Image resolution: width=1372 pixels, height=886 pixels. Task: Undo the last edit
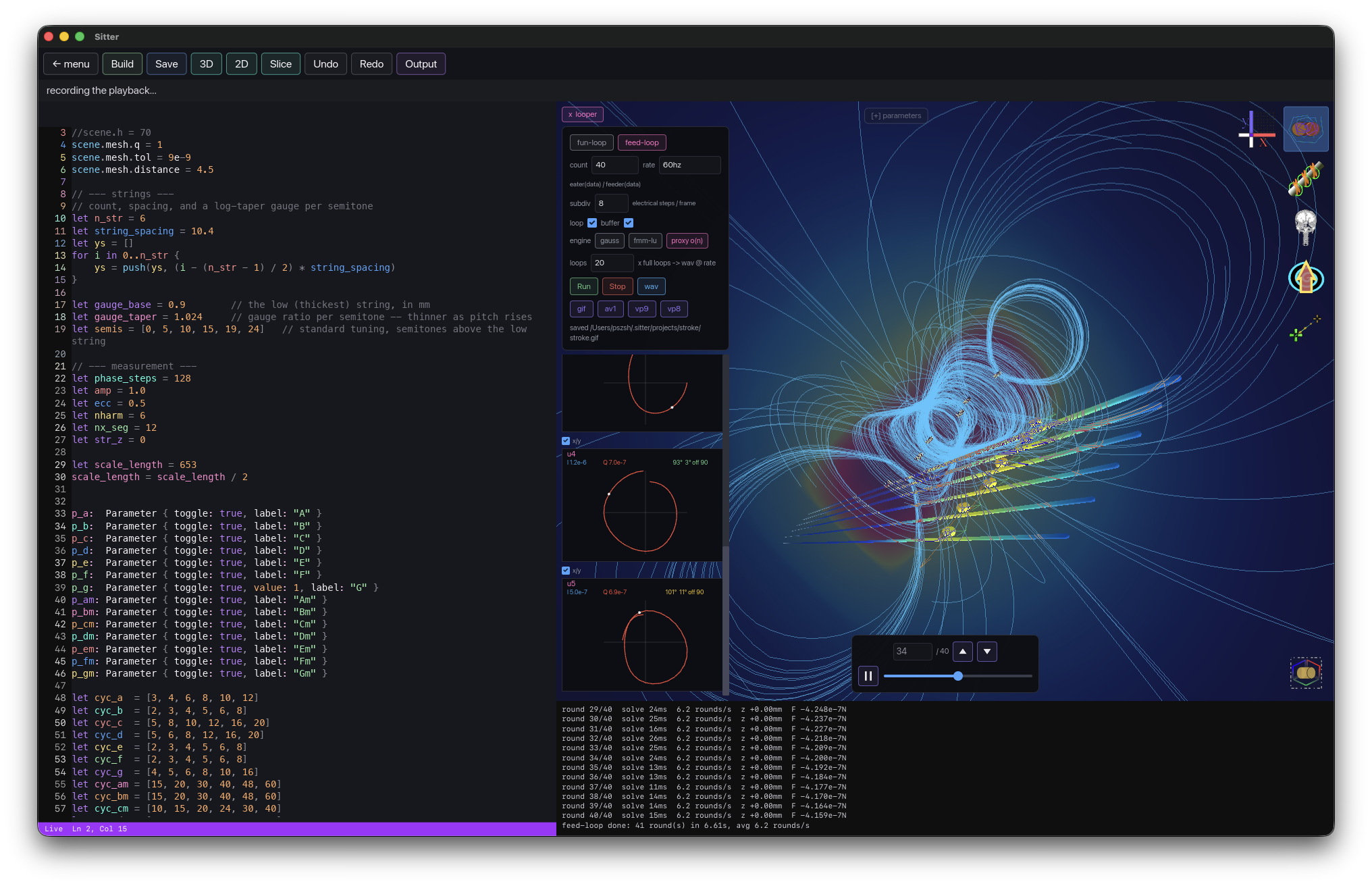coord(326,64)
